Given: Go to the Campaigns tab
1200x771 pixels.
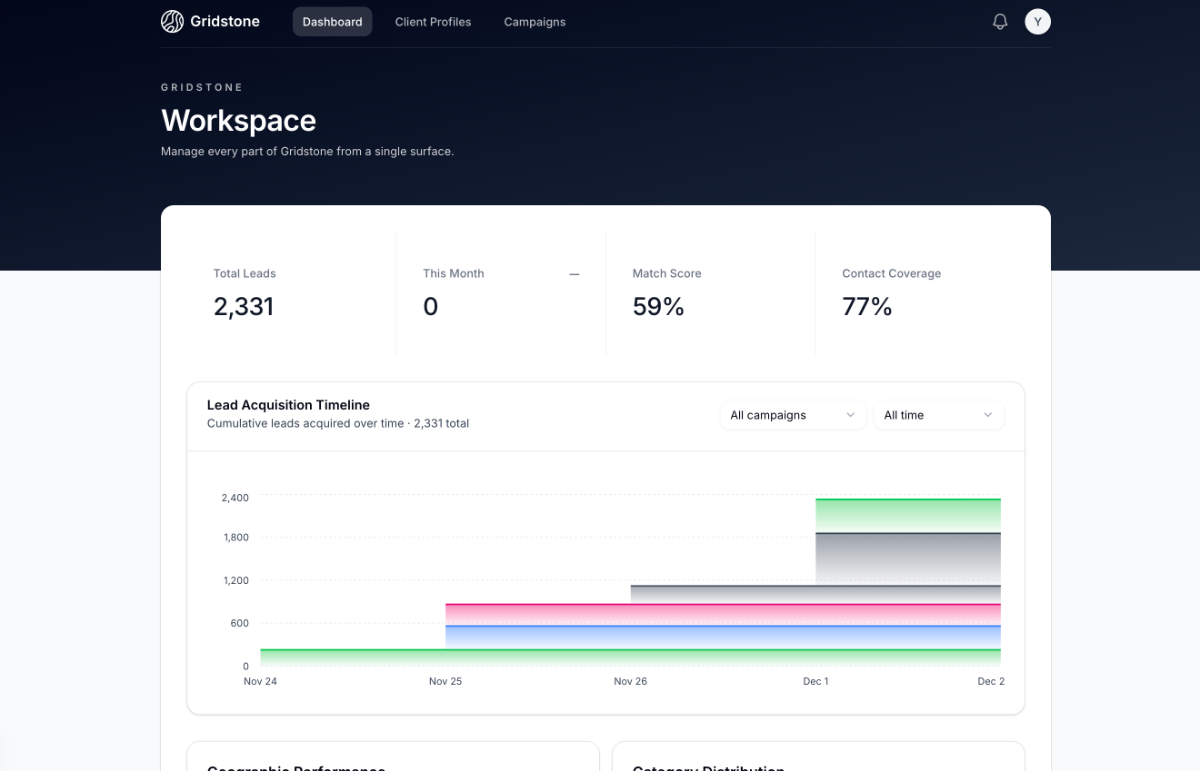Looking at the screenshot, I should [534, 22].
